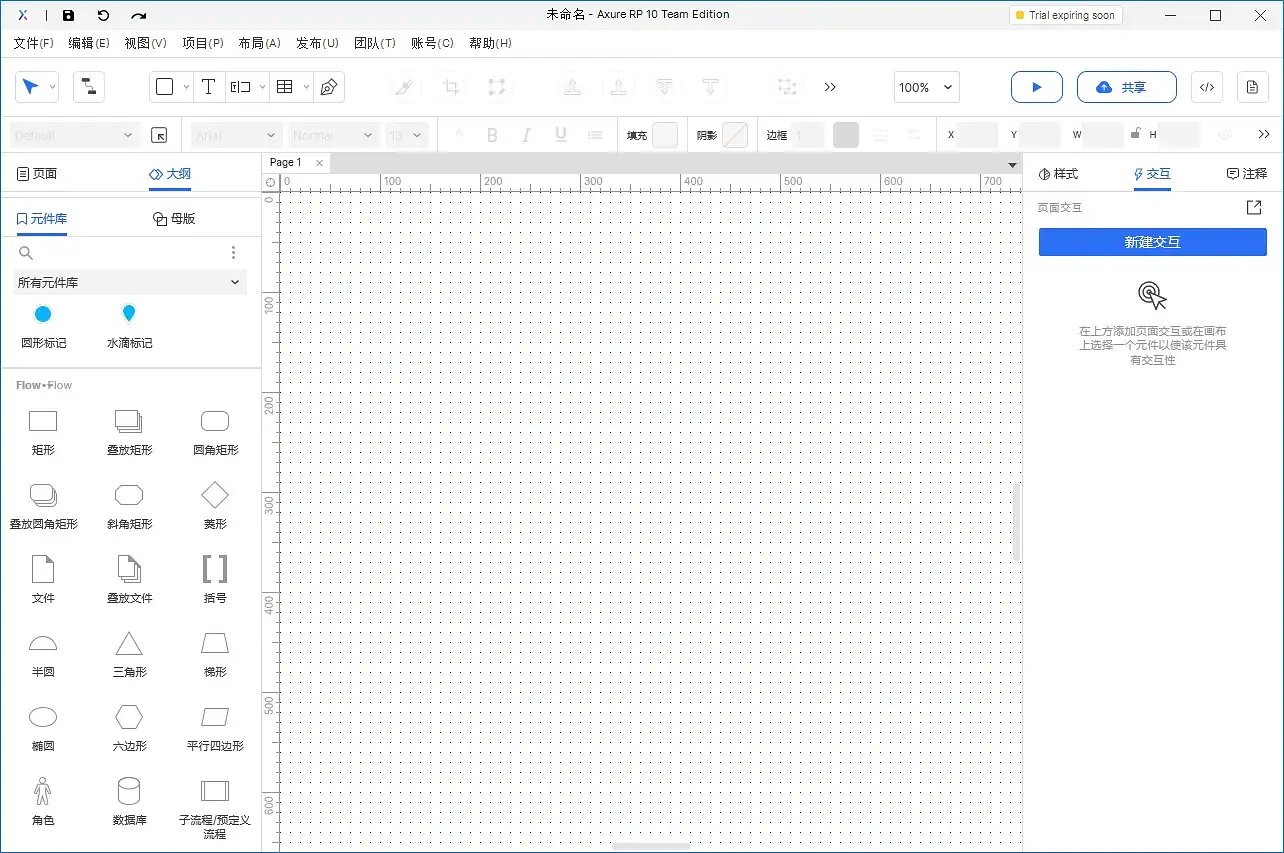Select the connector tool
Viewport: 1284px width, 853px height.
point(88,87)
